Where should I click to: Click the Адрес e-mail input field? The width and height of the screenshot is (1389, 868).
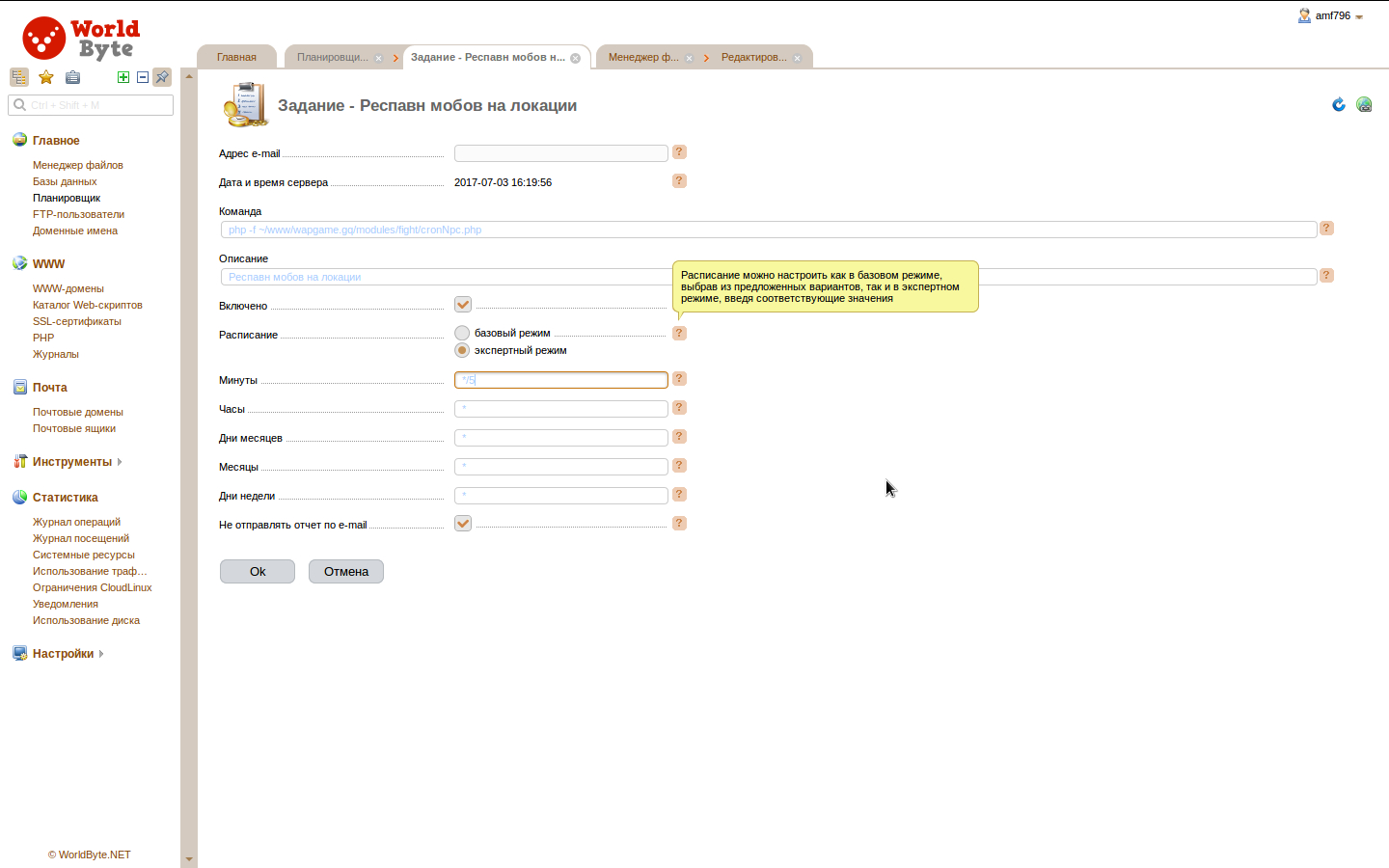pos(561,153)
